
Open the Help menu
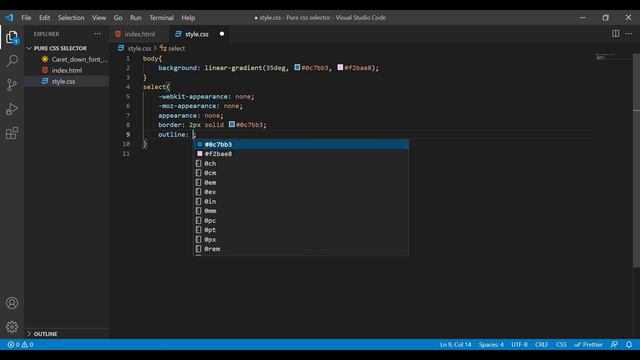188,18
